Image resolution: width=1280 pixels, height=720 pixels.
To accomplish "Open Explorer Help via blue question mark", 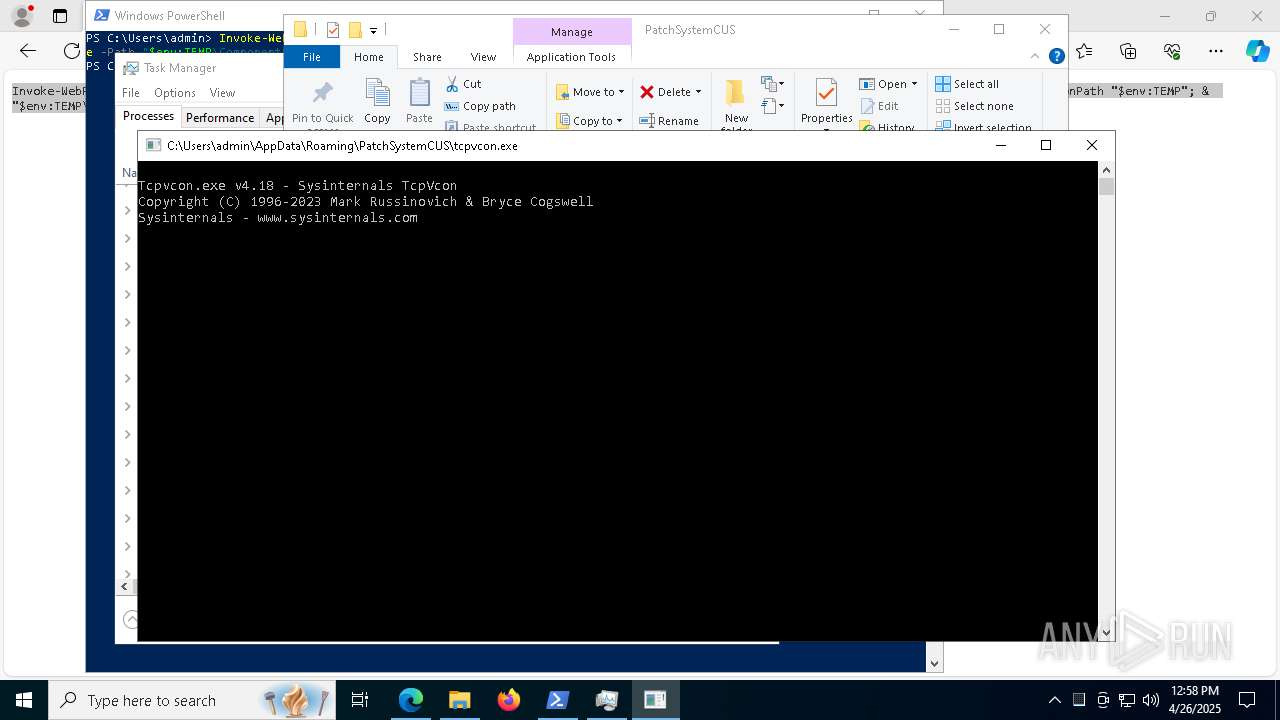I will [1056, 57].
